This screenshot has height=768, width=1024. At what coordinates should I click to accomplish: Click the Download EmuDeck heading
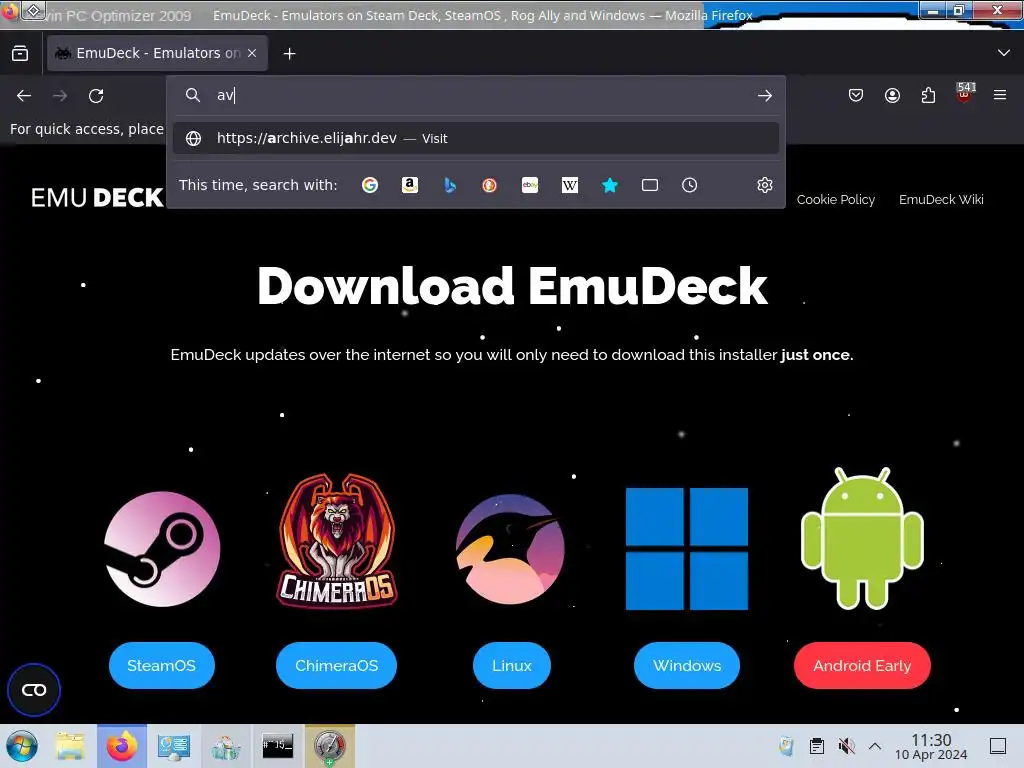click(x=512, y=286)
